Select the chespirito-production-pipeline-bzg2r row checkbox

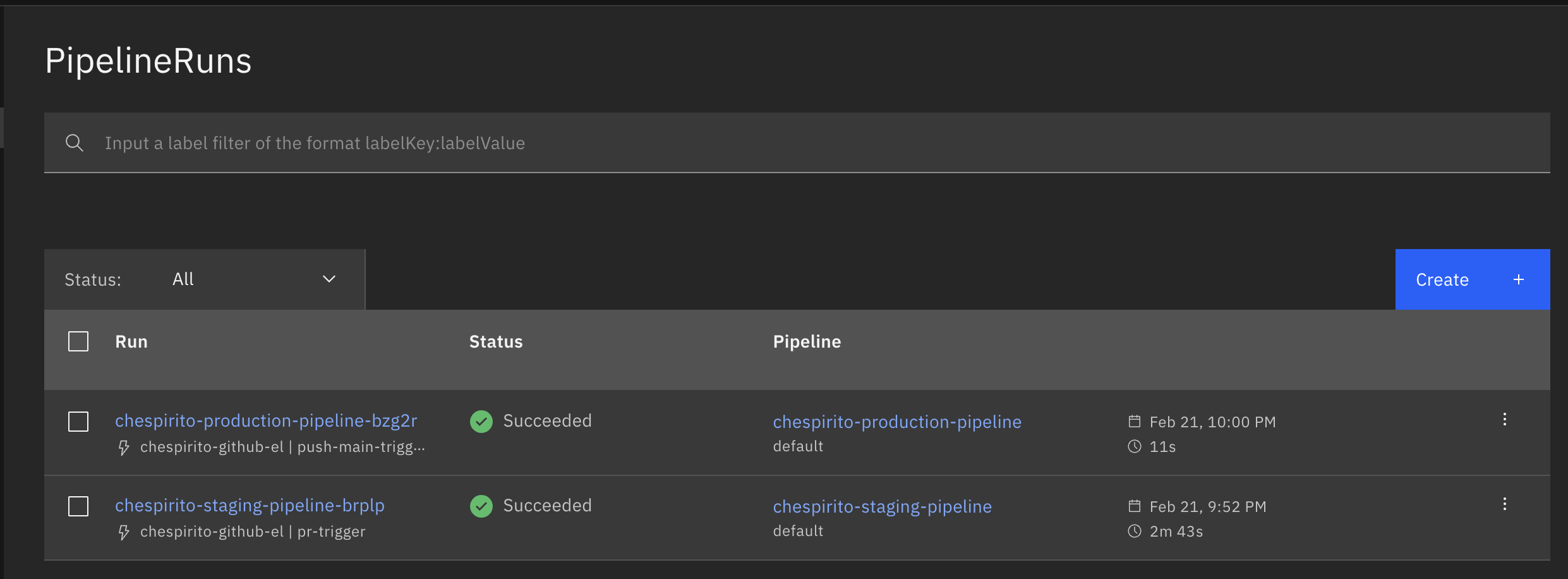[x=78, y=422]
